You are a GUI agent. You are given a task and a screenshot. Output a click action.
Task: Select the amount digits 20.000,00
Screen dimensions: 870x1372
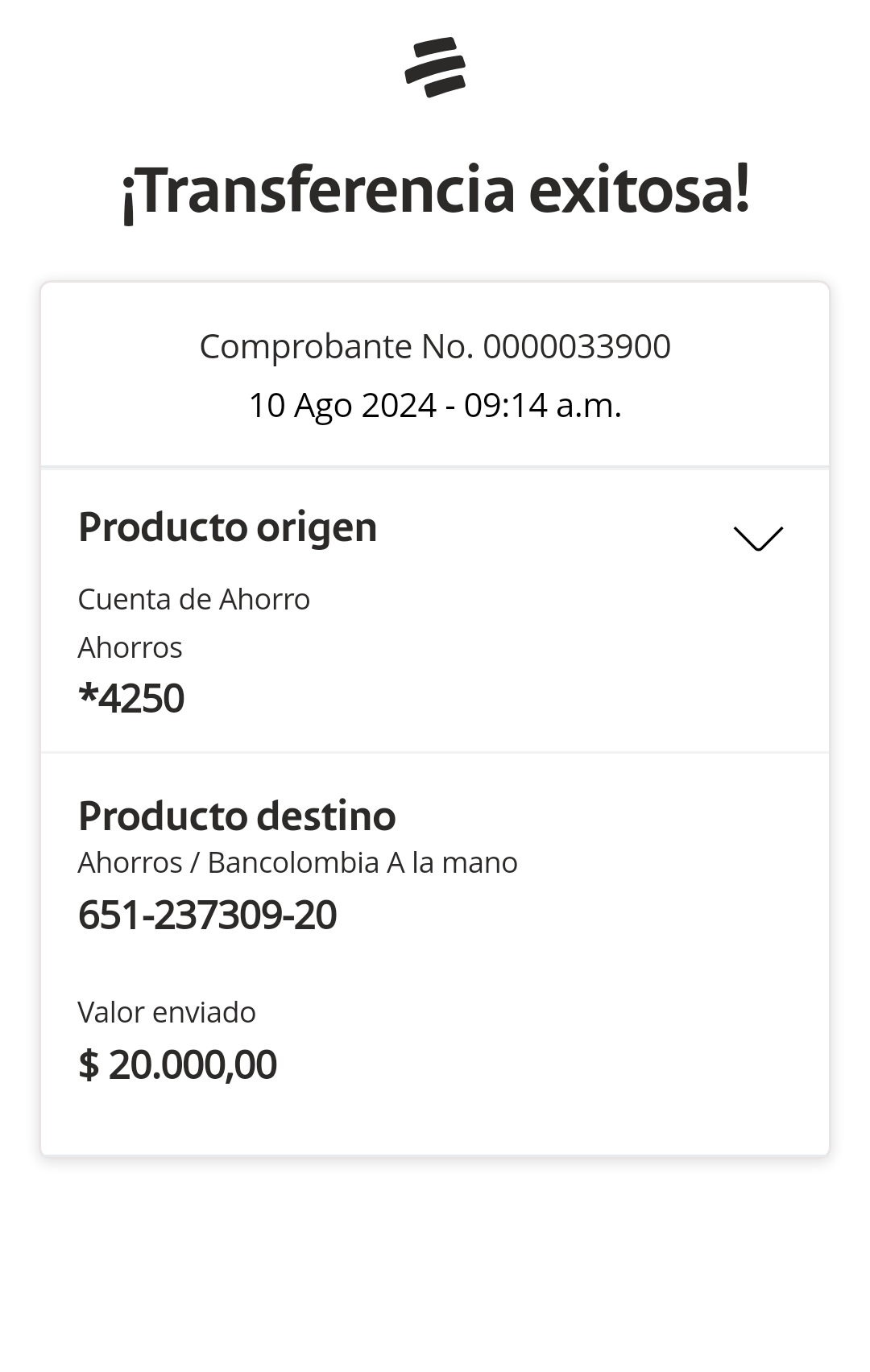(x=193, y=1065)
